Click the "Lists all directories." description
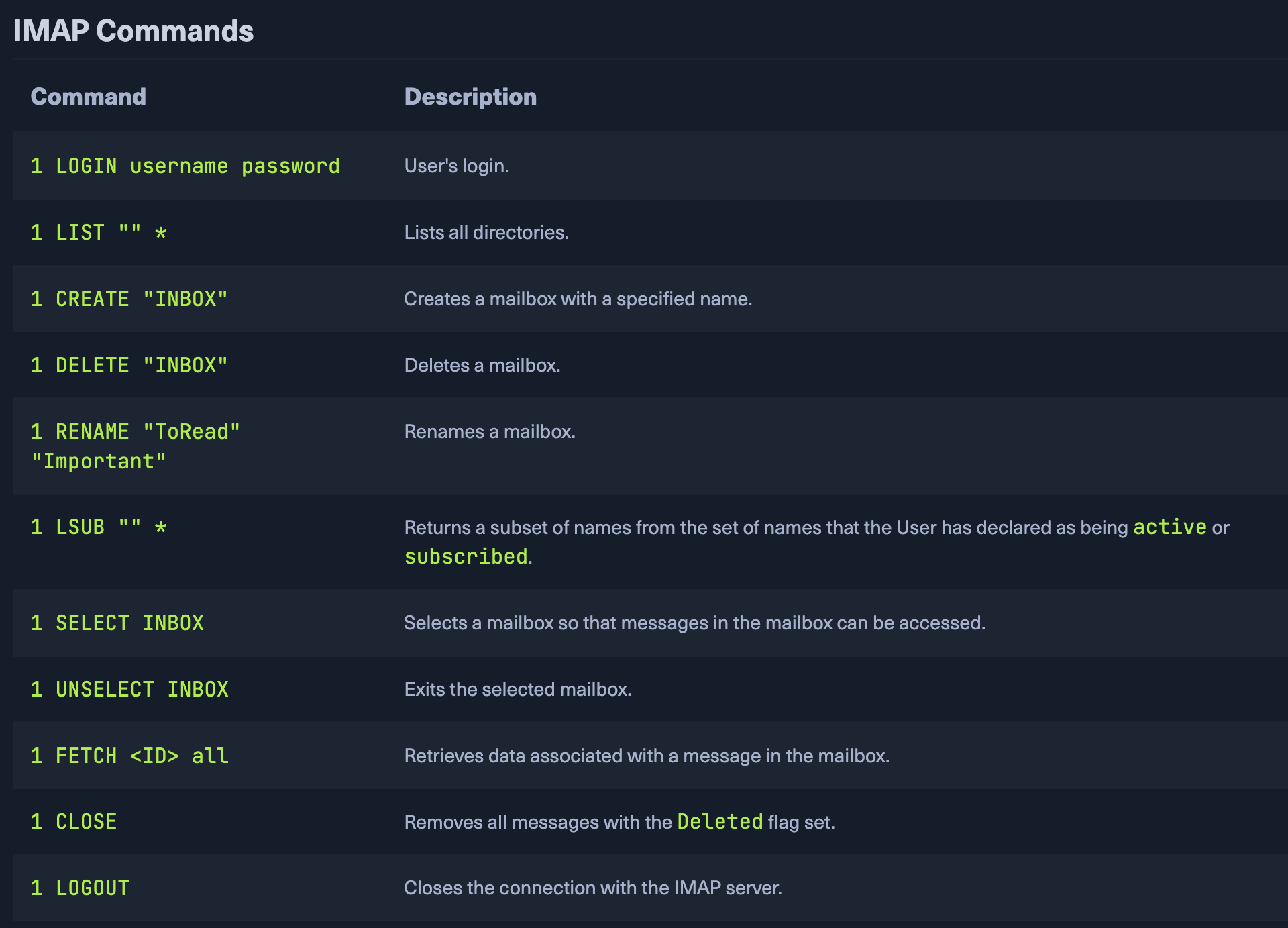Viewport: 1288px width, 928px height. 486,232
